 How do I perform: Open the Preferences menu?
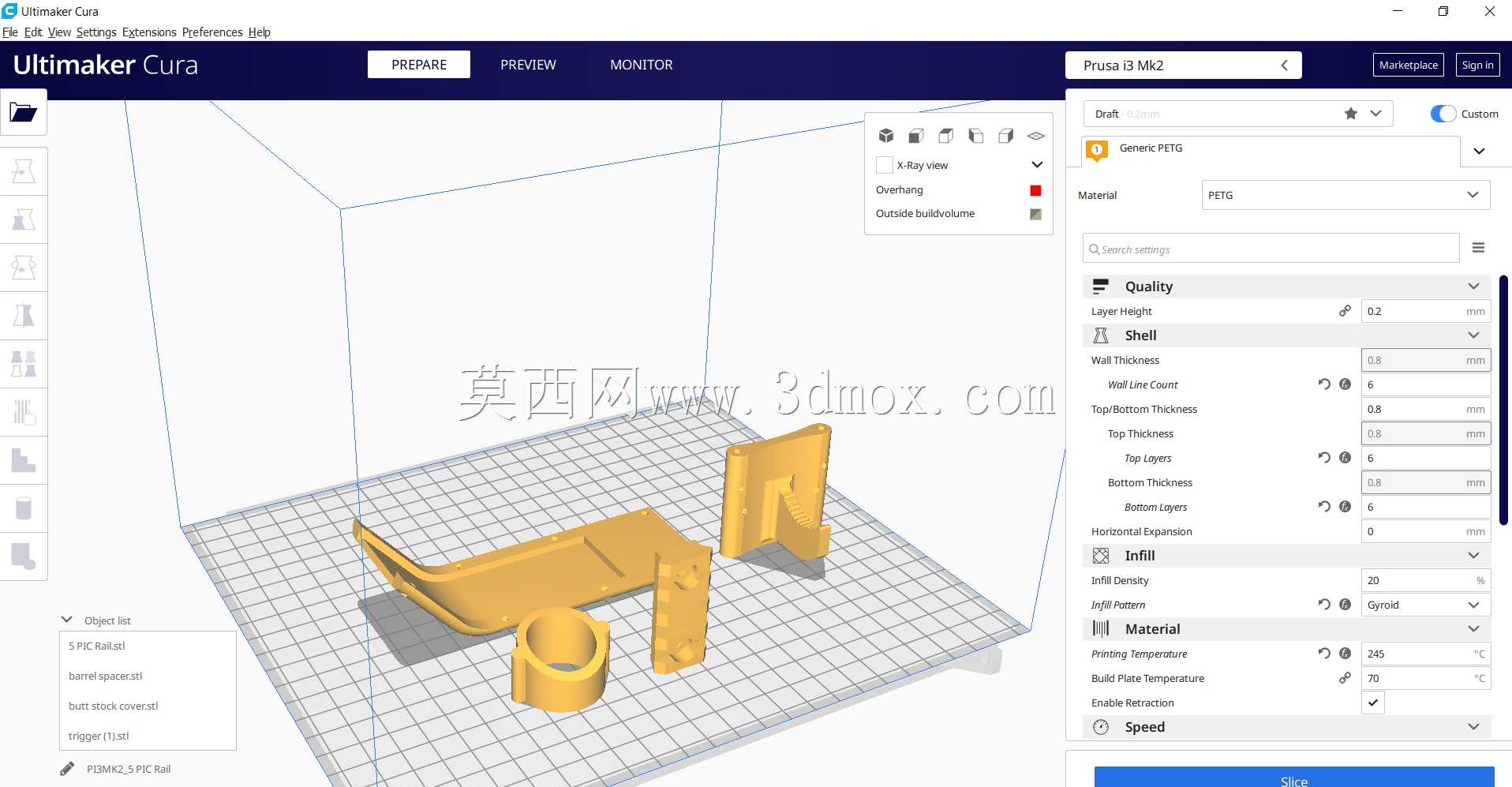(212, 32)
